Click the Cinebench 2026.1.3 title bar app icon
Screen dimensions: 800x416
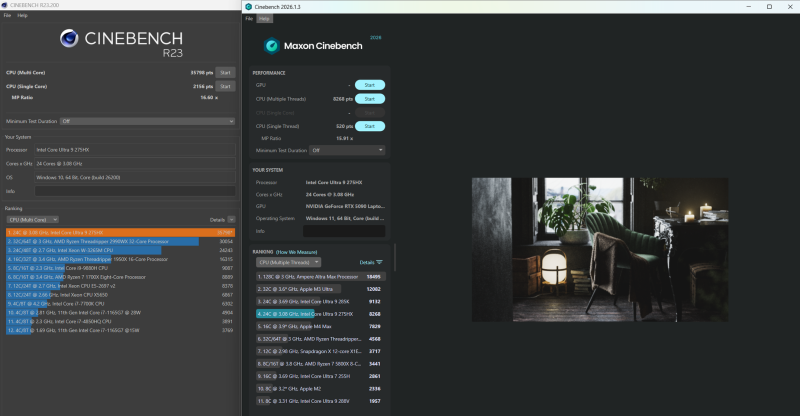[248, 7]
